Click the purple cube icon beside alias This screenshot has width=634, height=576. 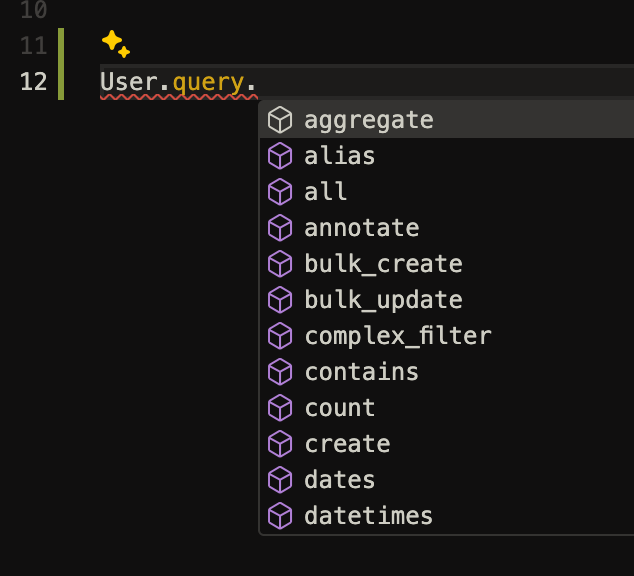click(x=280, y=156)
